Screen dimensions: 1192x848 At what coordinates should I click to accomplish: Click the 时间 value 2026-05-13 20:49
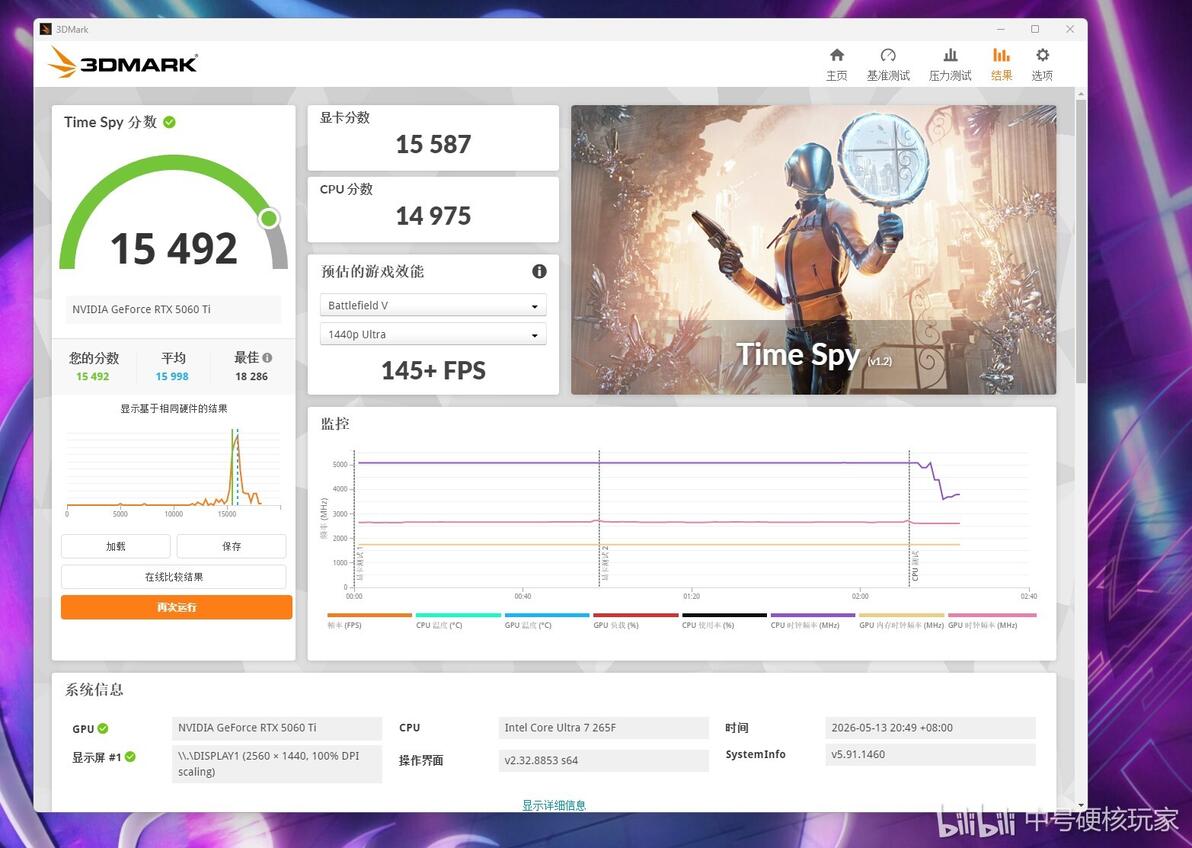click(x=930, y=728)
